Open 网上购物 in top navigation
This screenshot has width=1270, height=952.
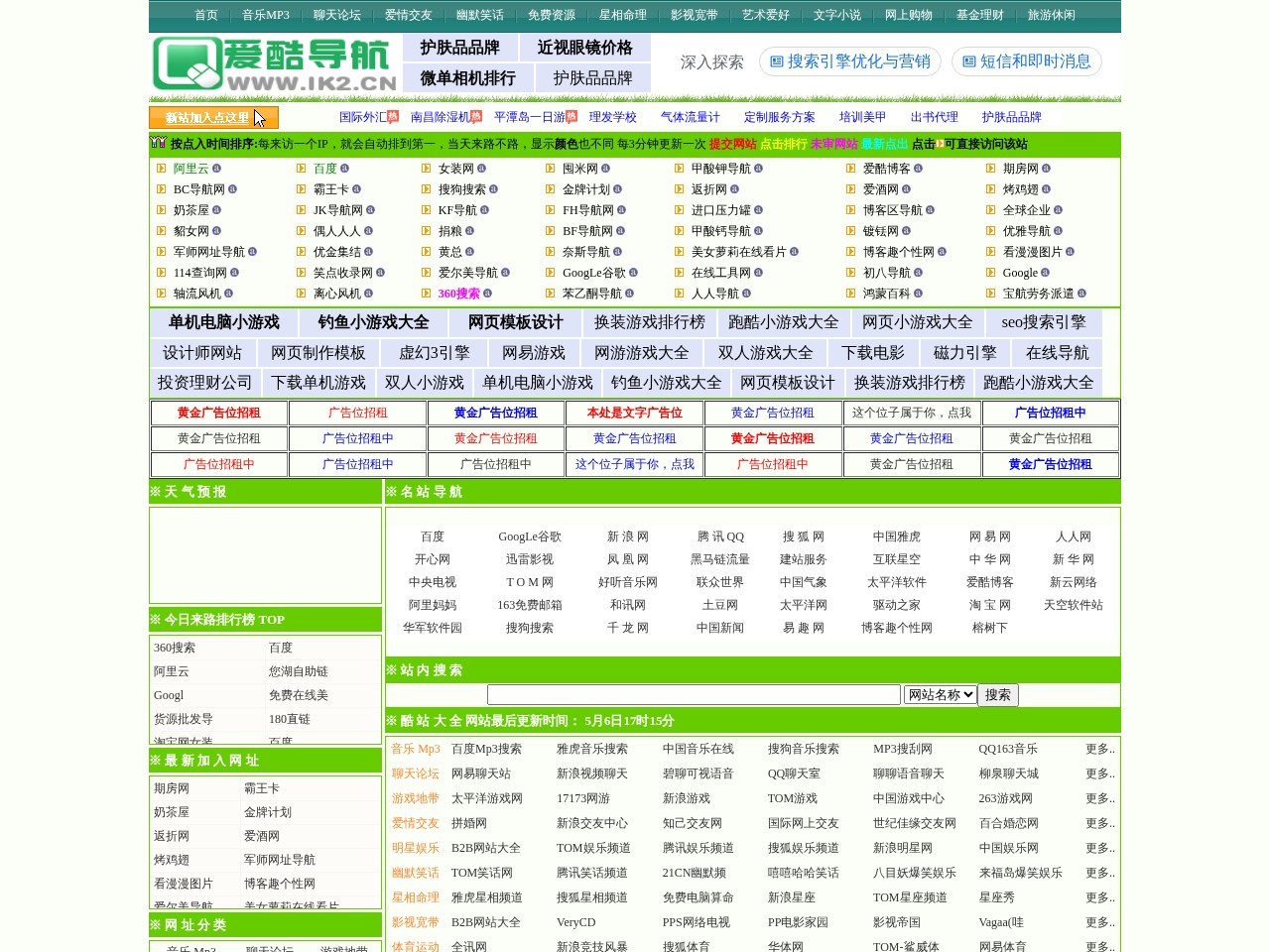point(909,15)
